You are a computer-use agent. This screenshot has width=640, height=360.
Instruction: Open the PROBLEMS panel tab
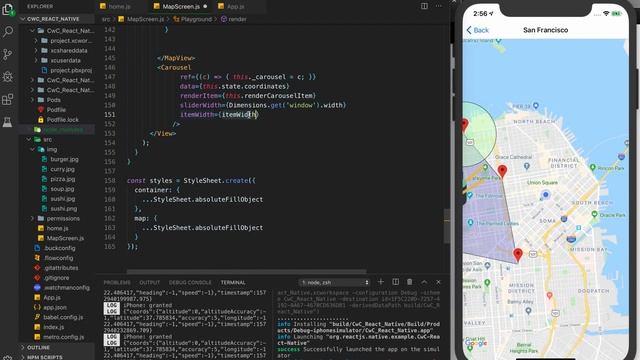point(117,282)
